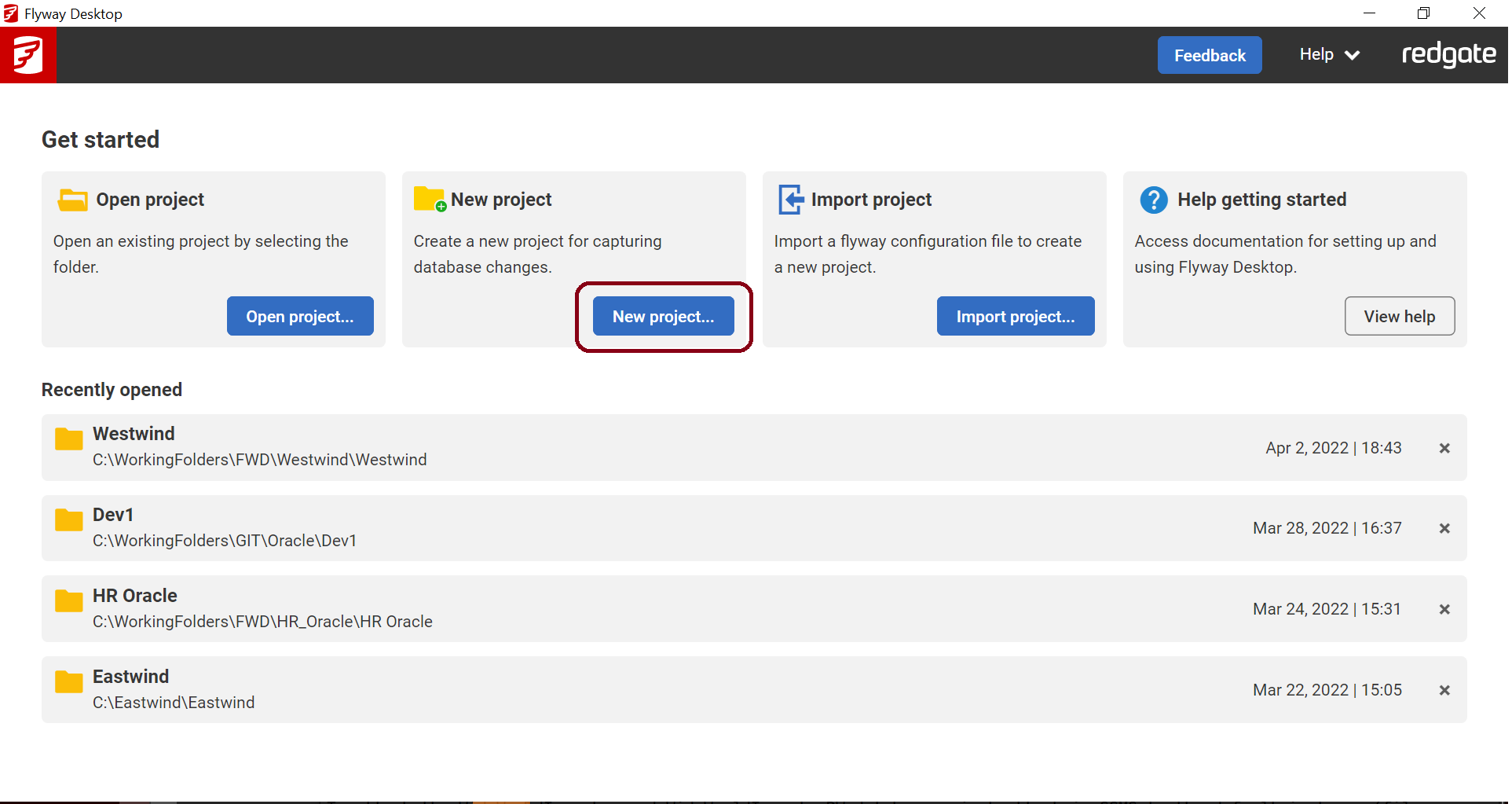
Task: Remove Dev1 from recently opened list
Action: [1444, 528]
